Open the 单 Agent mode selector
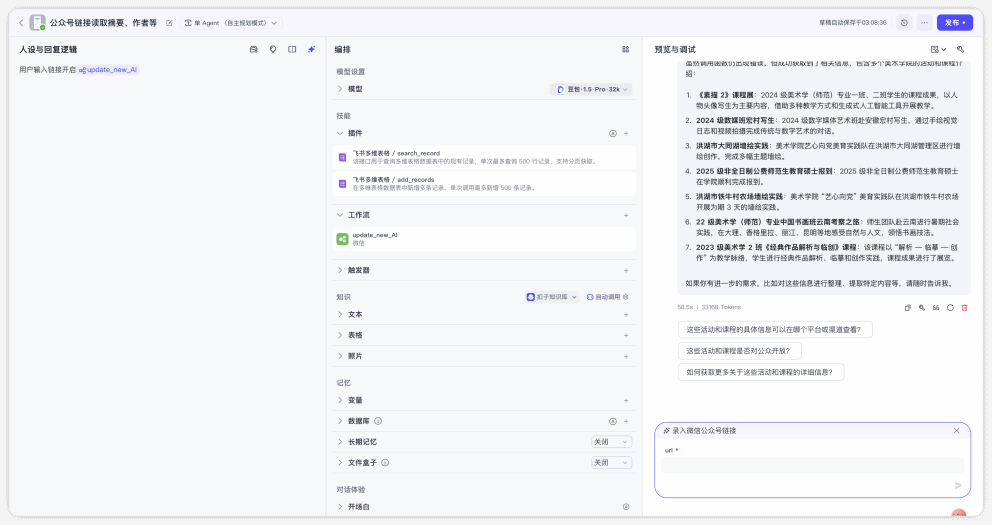This screenshot has height=525, width=992. (x=231, y=22)
